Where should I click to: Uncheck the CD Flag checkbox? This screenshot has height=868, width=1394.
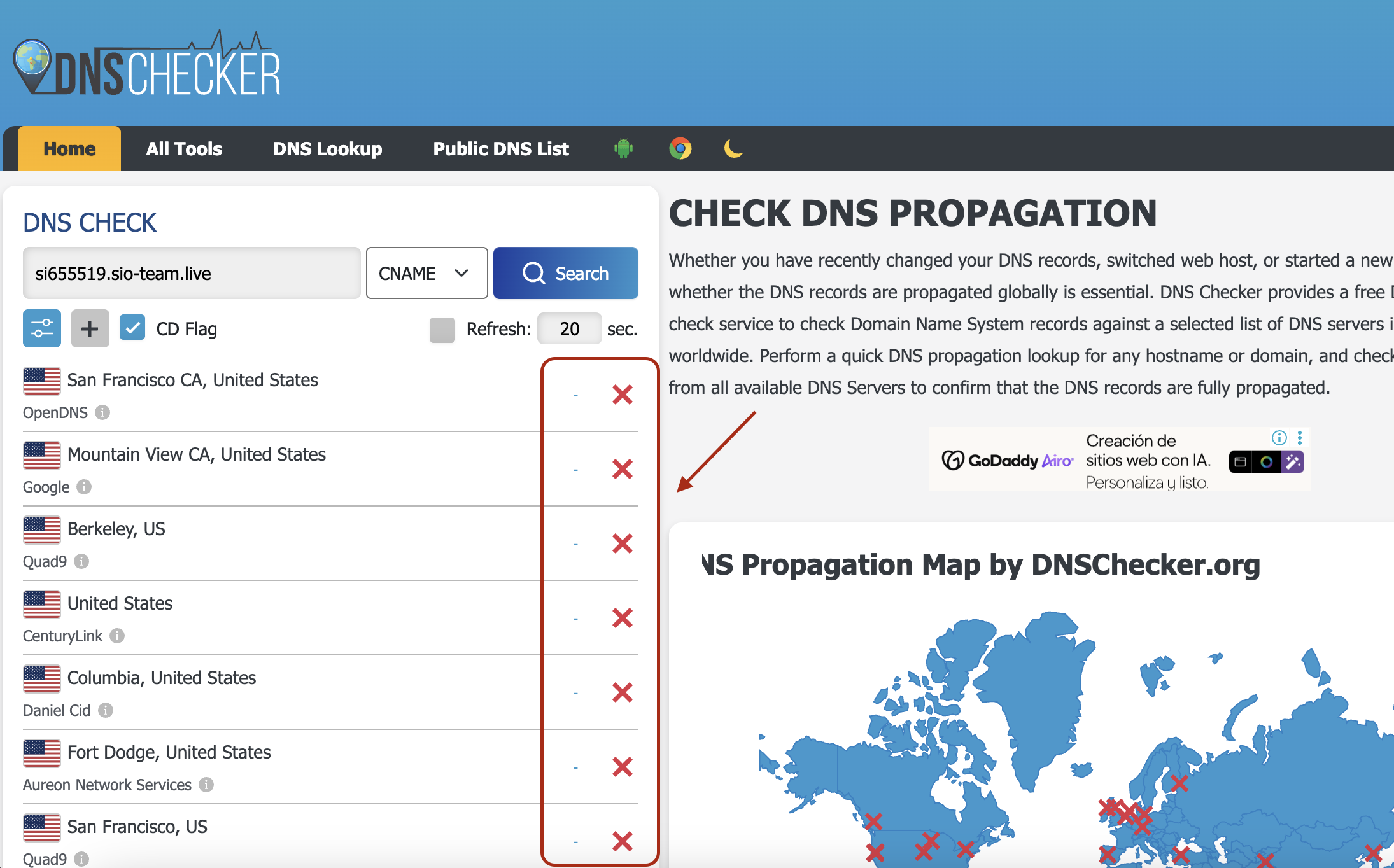pyautogui.click(x=132, y=328)
